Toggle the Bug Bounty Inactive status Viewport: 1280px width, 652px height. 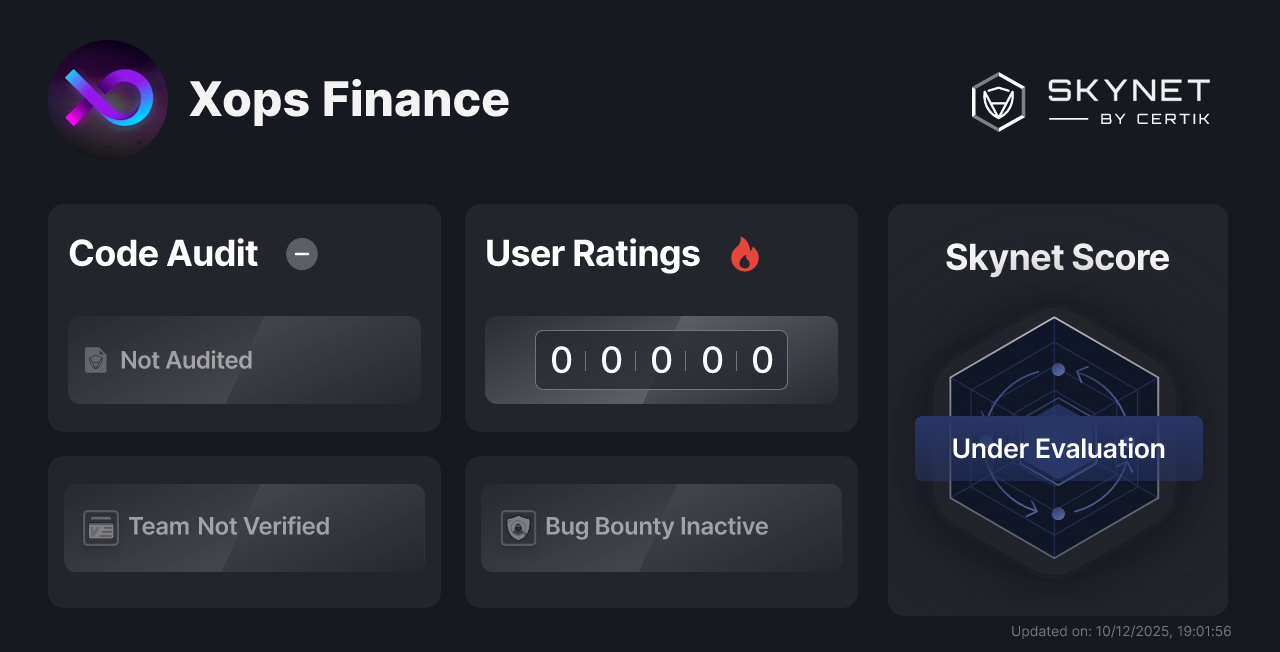[661, 527]
